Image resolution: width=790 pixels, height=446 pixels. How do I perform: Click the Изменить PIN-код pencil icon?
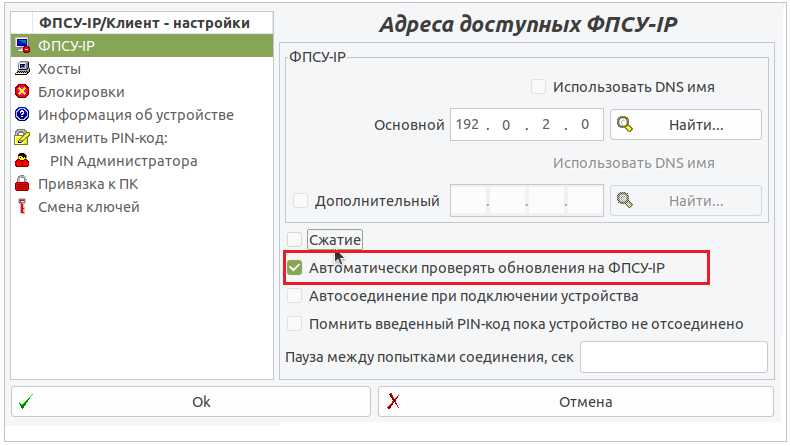[22, 138]
